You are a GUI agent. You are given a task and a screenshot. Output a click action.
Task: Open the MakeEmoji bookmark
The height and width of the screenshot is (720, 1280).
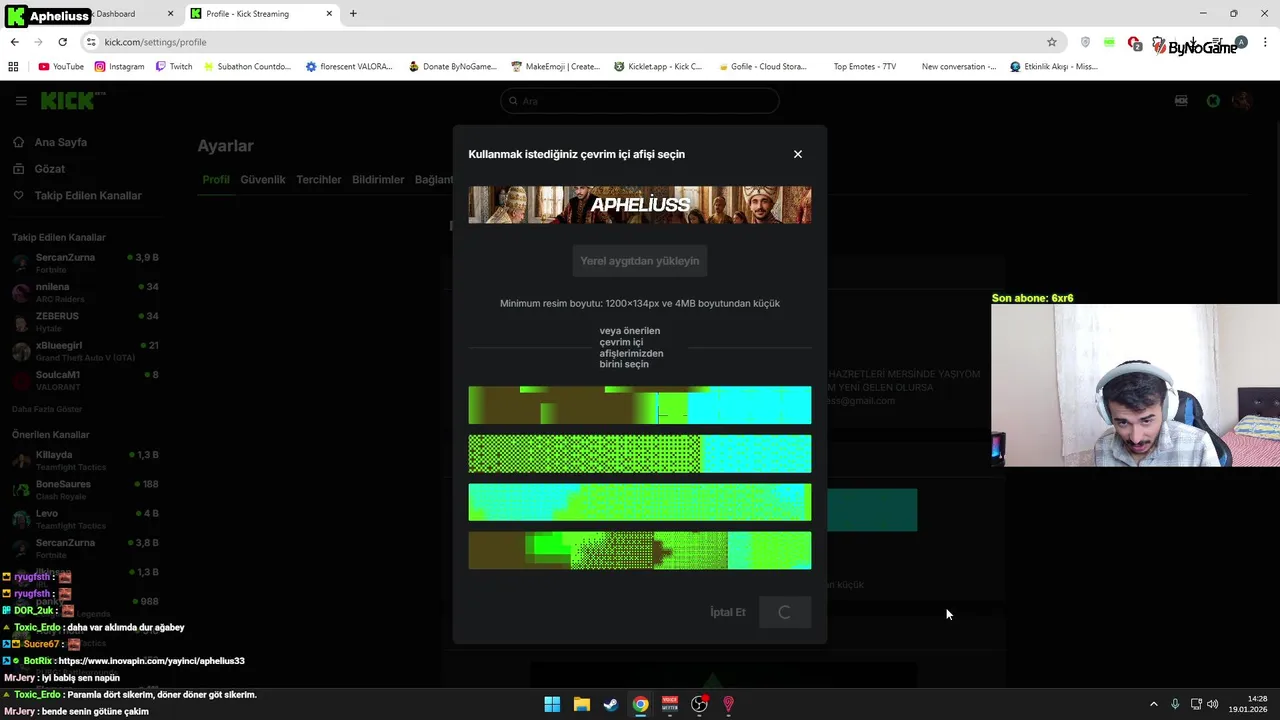556,67
